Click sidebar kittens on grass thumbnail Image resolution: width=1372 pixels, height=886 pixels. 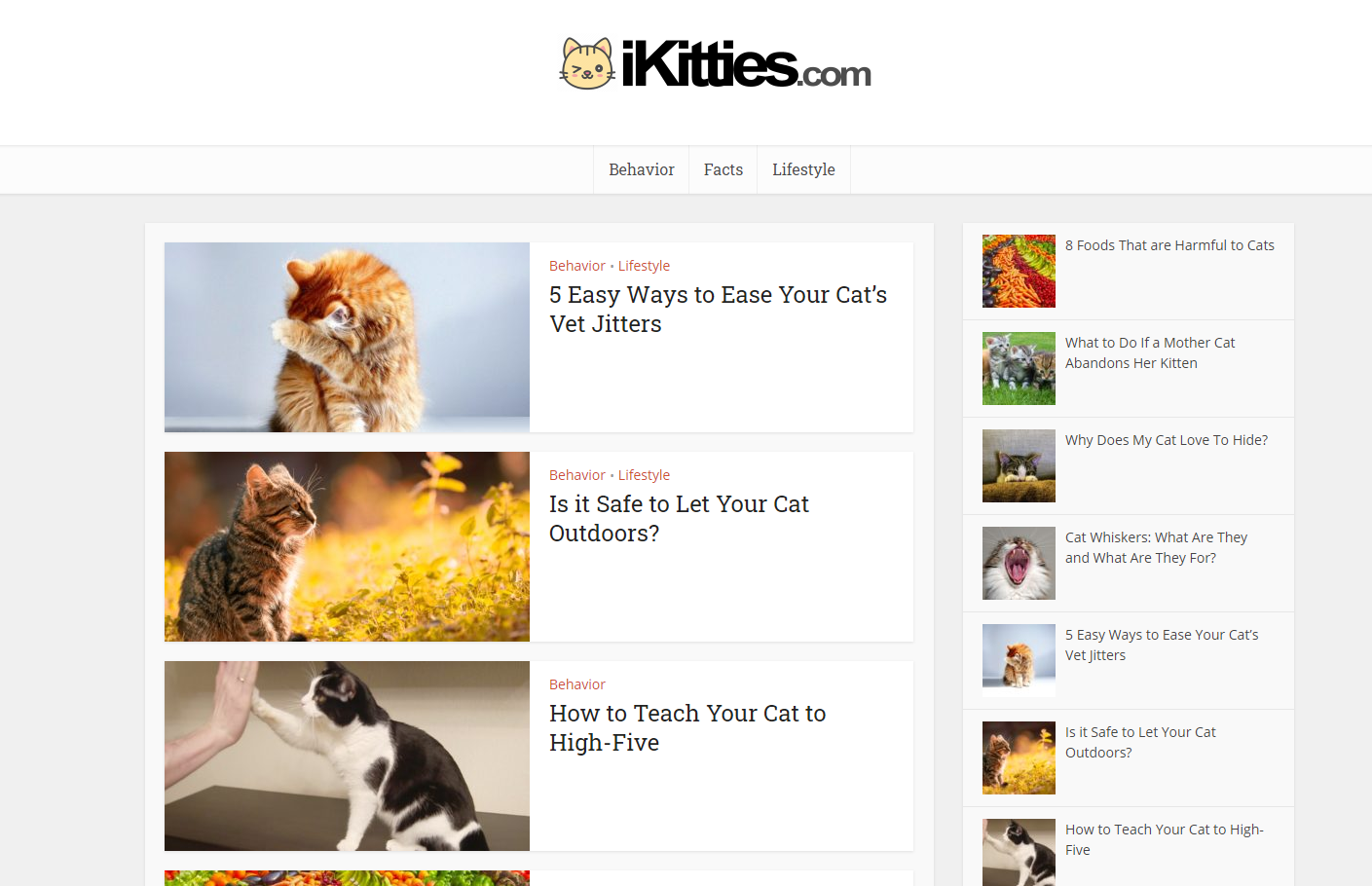[1019, 368]
